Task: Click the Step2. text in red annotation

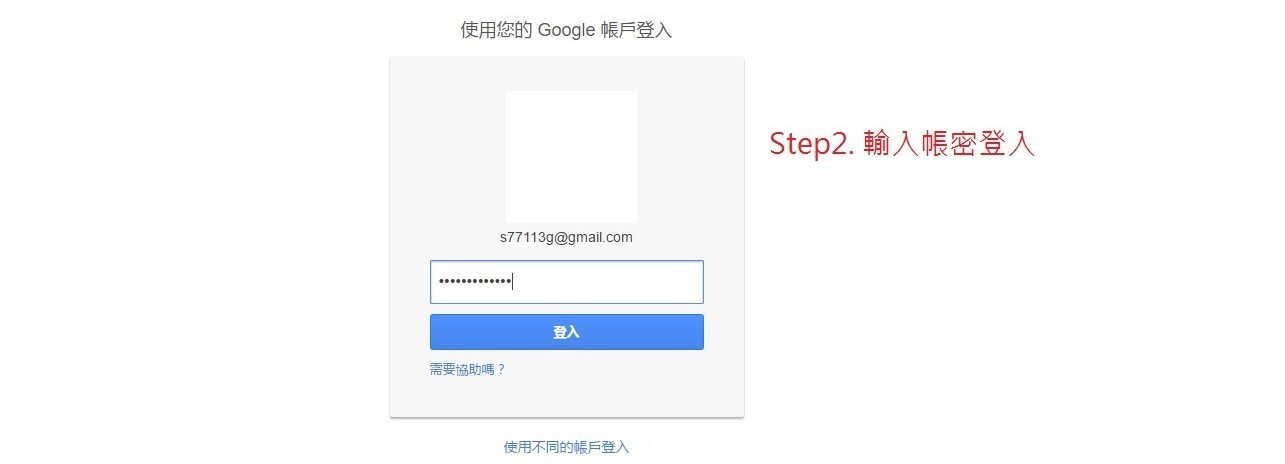Action: (810, 144)
